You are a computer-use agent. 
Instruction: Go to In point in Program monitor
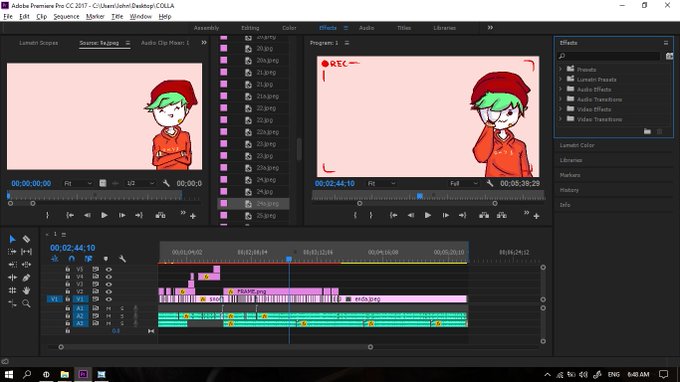[x=393, y=215]
